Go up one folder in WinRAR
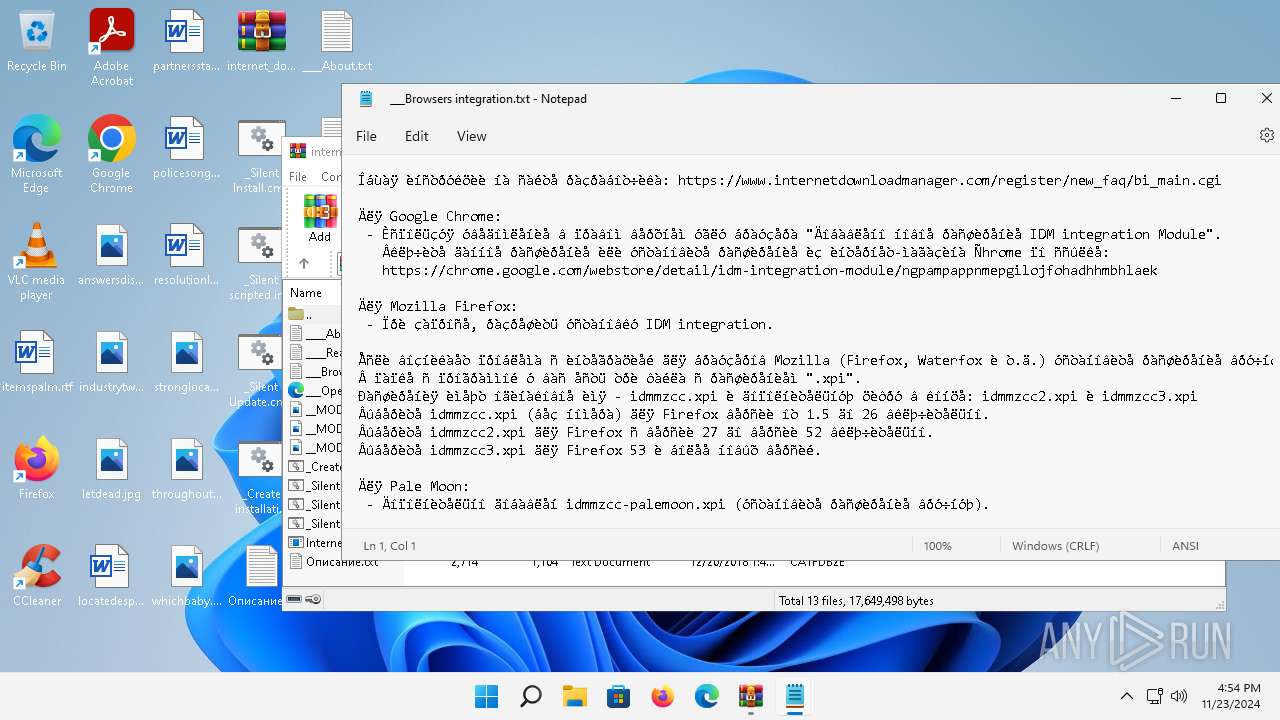Screen dimensions: 1280x720 (304, 264)
